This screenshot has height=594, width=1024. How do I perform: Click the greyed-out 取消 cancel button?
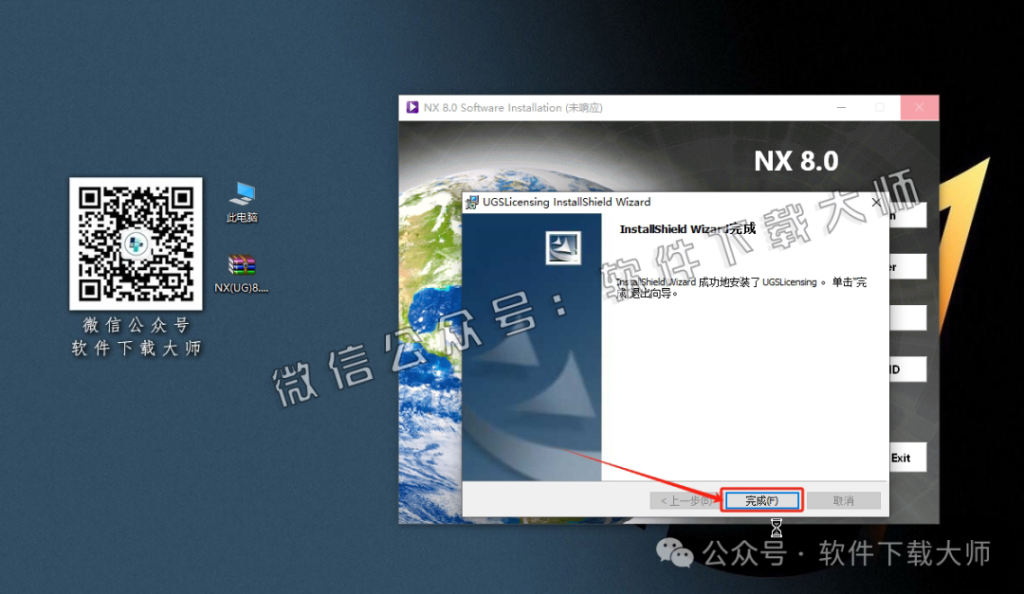pos(843,500)
